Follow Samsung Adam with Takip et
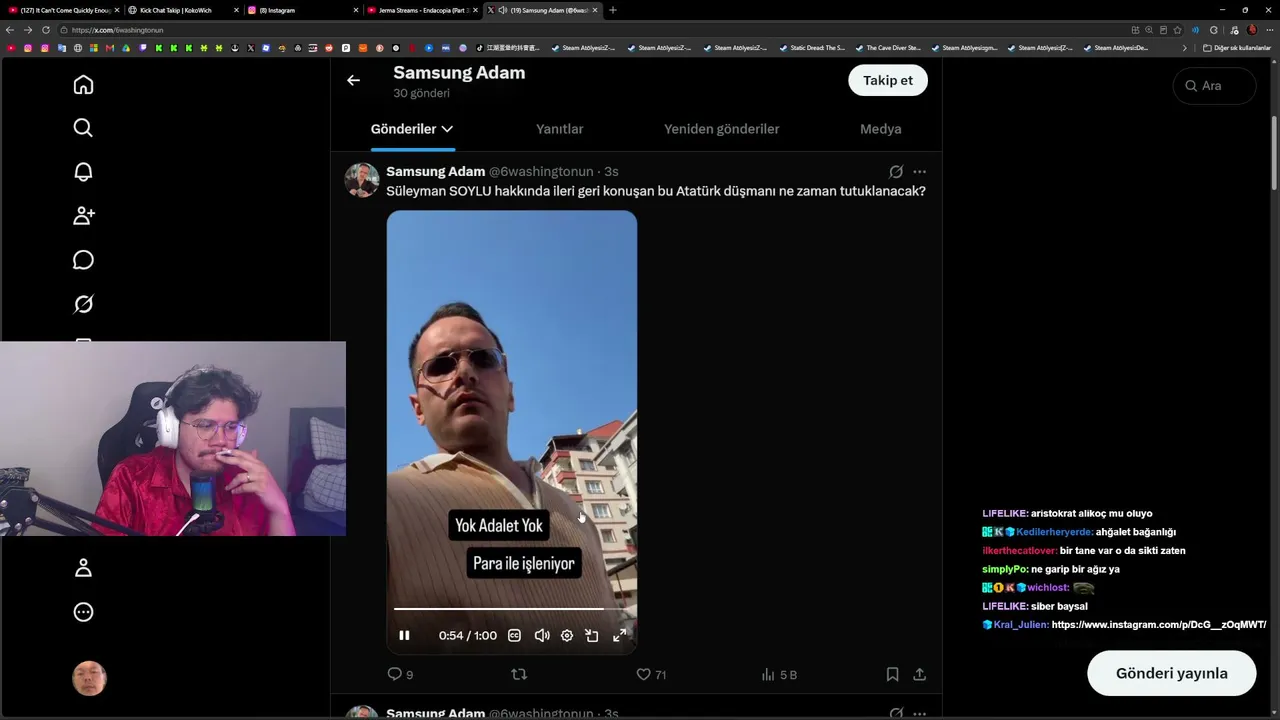Screen dimensions: 1280x720 pos(888,80)
